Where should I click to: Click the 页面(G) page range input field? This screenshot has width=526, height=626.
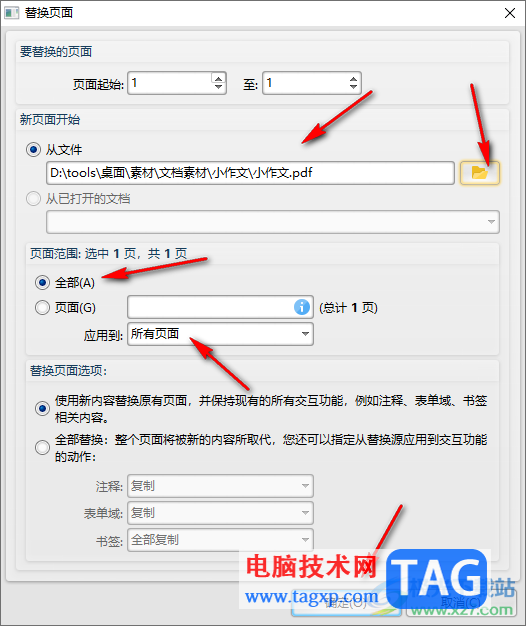[x=220, y=307]
